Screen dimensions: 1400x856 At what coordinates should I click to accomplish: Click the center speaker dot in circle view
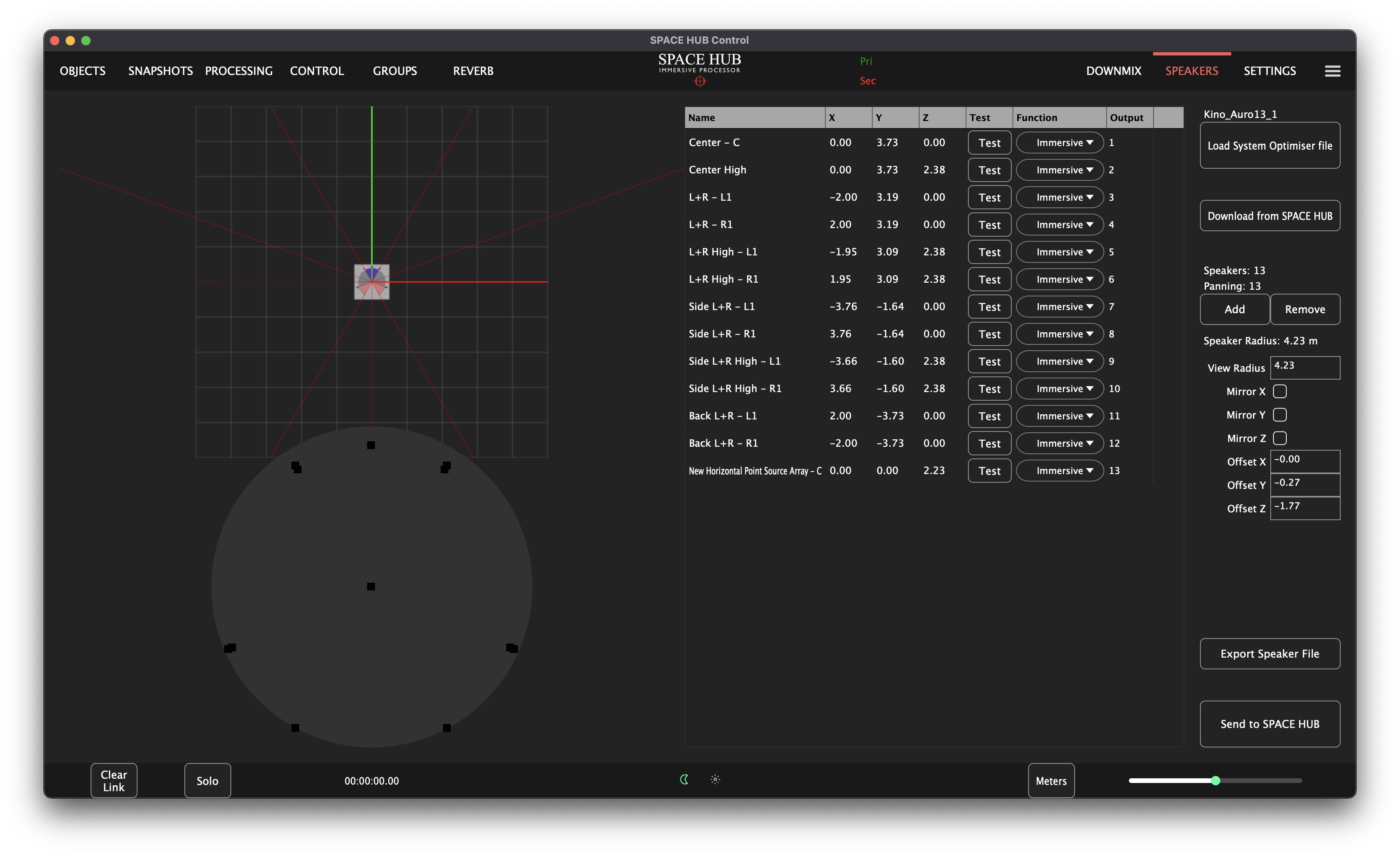pos(371,586)
